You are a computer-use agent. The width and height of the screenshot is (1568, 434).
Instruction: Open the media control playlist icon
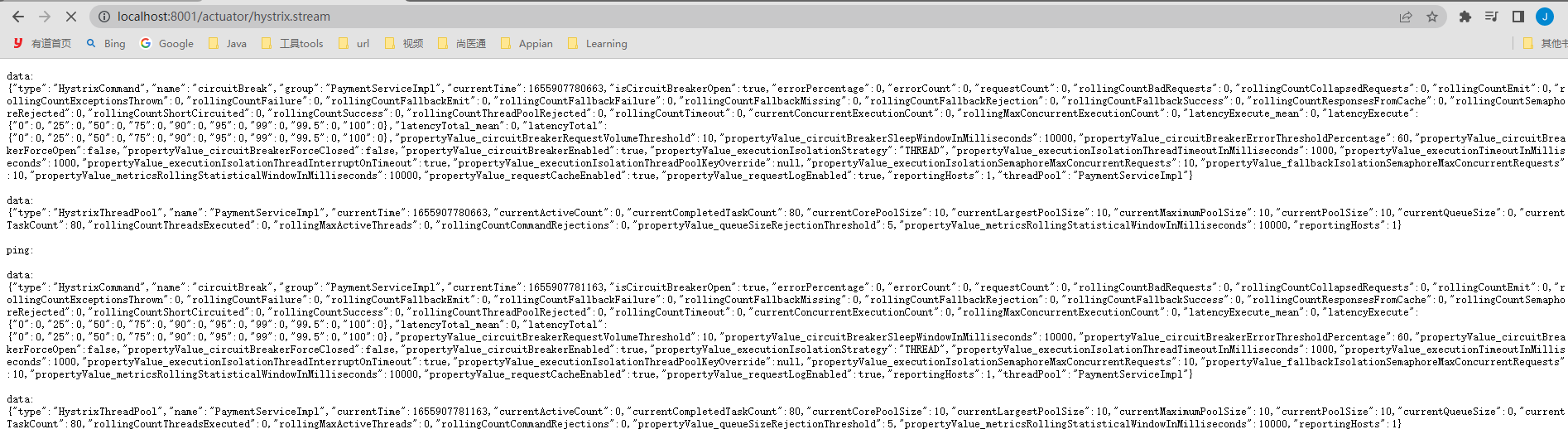click(x=1492, y=17)
